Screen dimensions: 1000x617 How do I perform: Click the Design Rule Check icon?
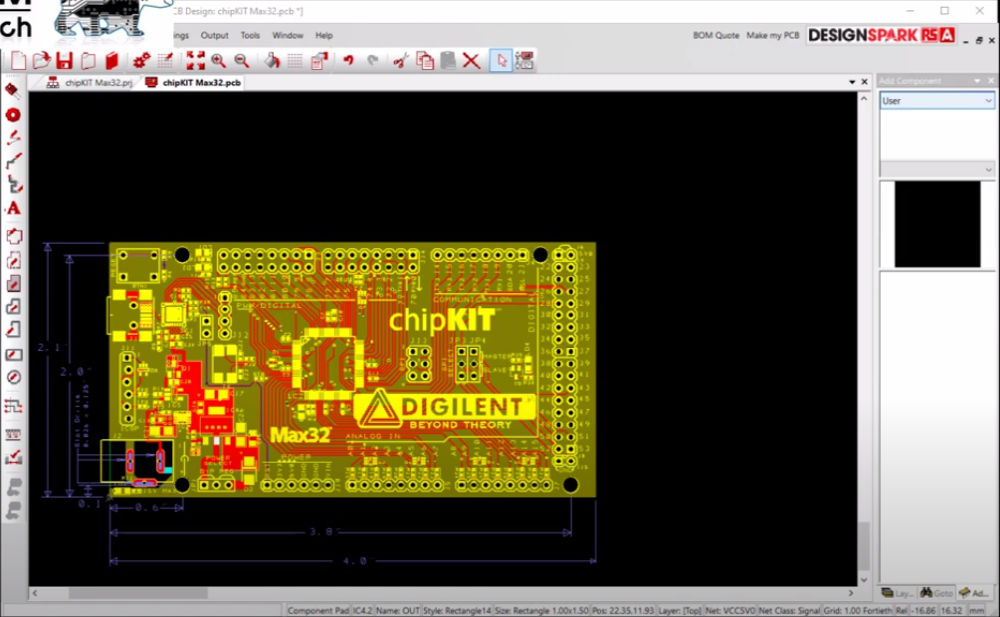point(13,457)
